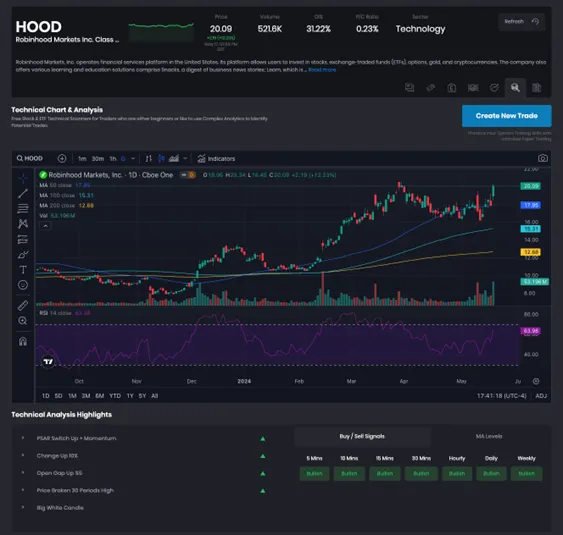Screen dimensions: 563x535
Task: Click the Create New Trade button
Action: pyautogui.click(x=507, y=116)
